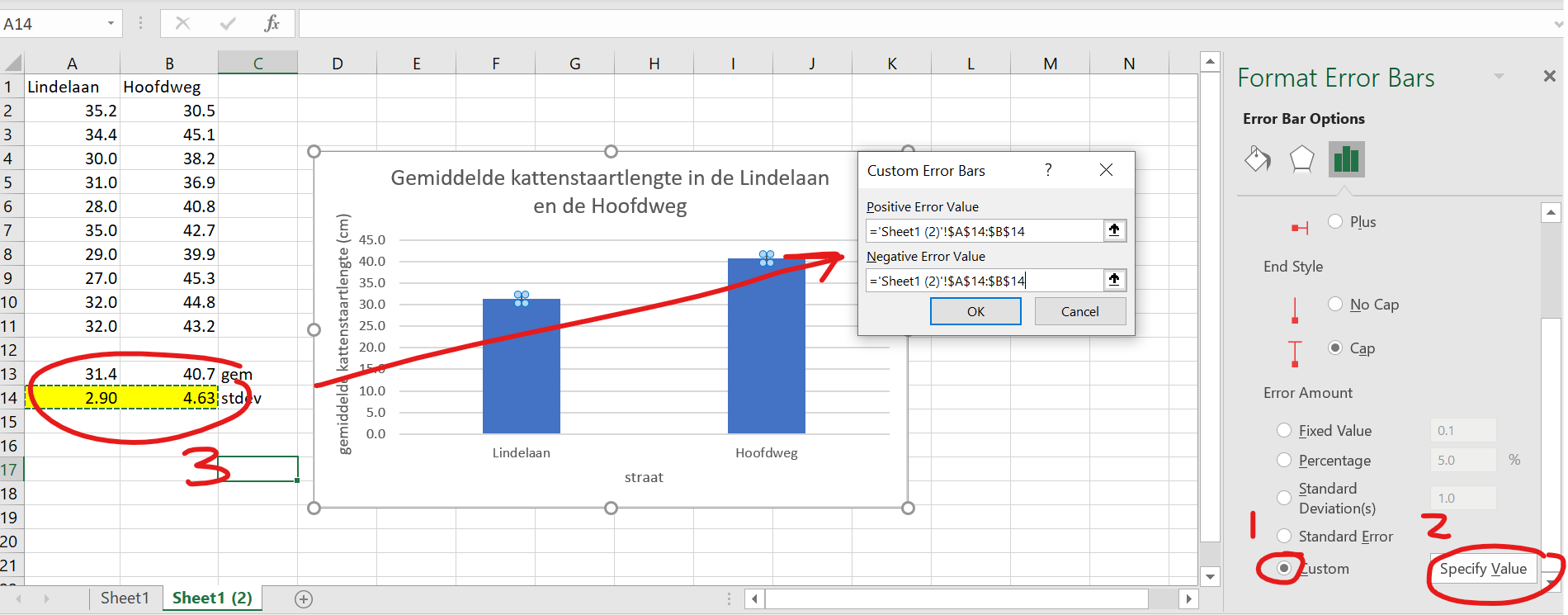
Task: Choose the Standard Error radio button
Action: point(1284,536)
